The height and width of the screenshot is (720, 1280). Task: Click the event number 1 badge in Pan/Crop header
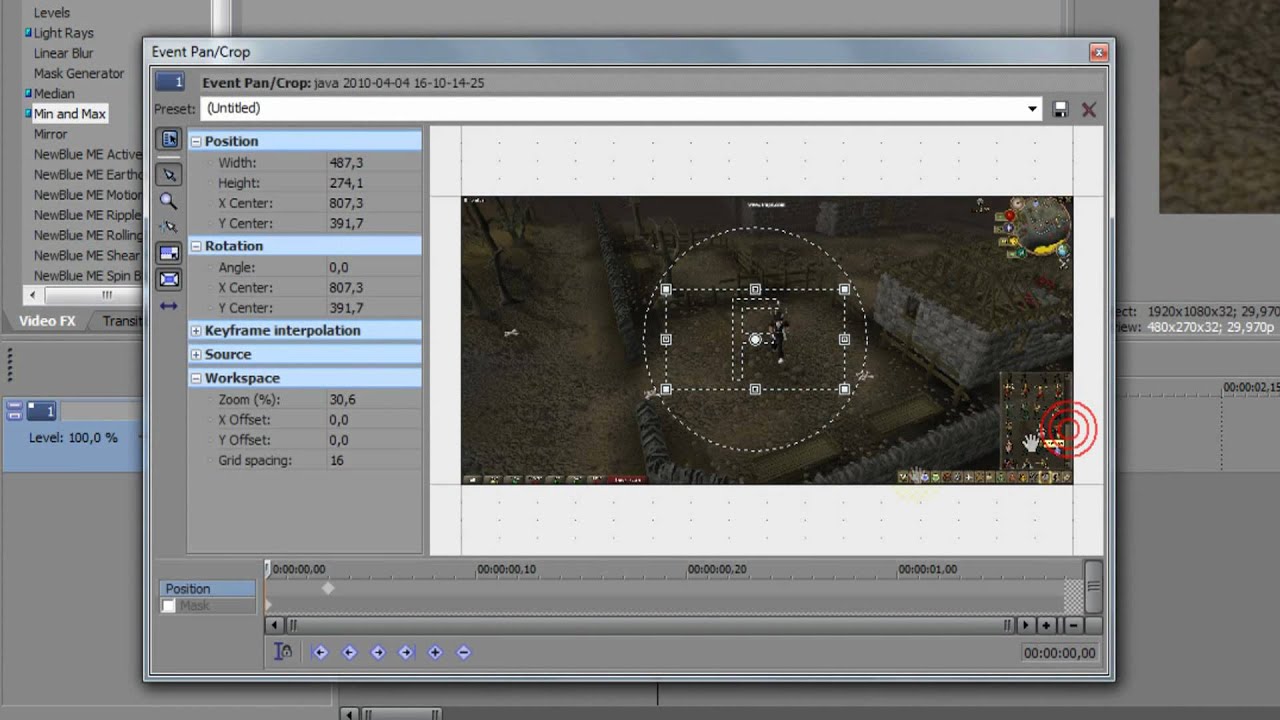click(170, 82)
